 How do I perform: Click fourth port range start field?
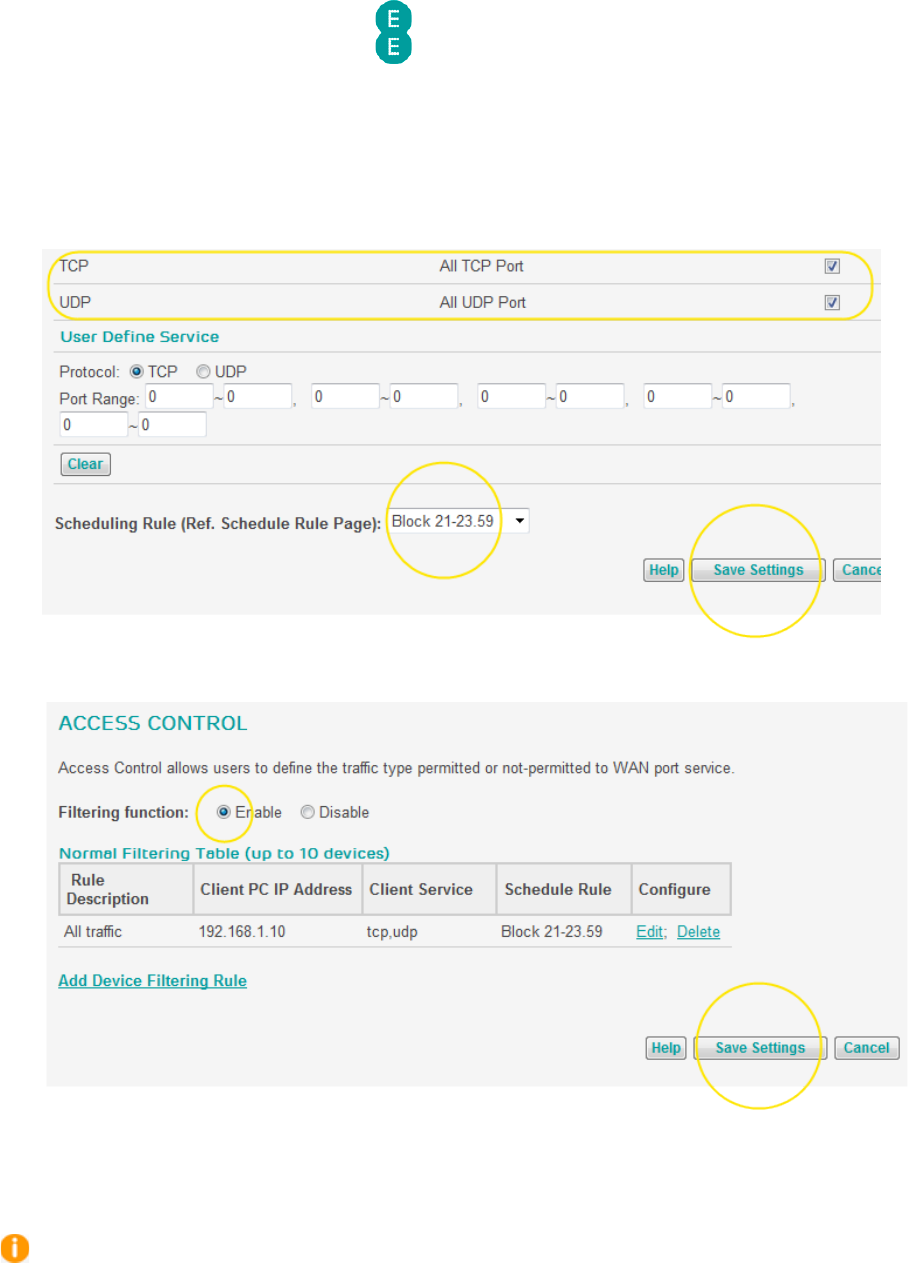[x=679, y=397]
